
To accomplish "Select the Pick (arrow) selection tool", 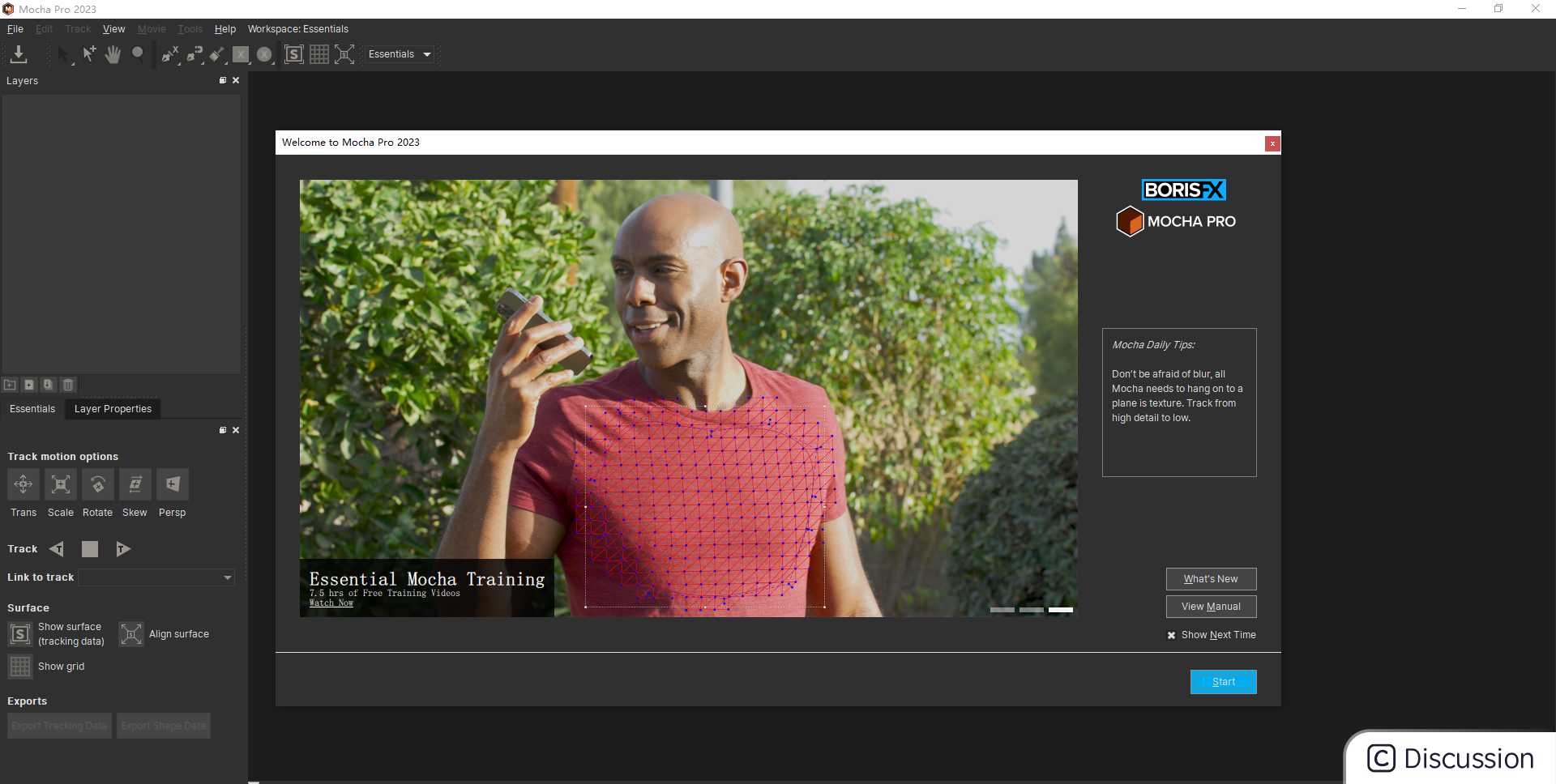I will click(x=64, y=54).
